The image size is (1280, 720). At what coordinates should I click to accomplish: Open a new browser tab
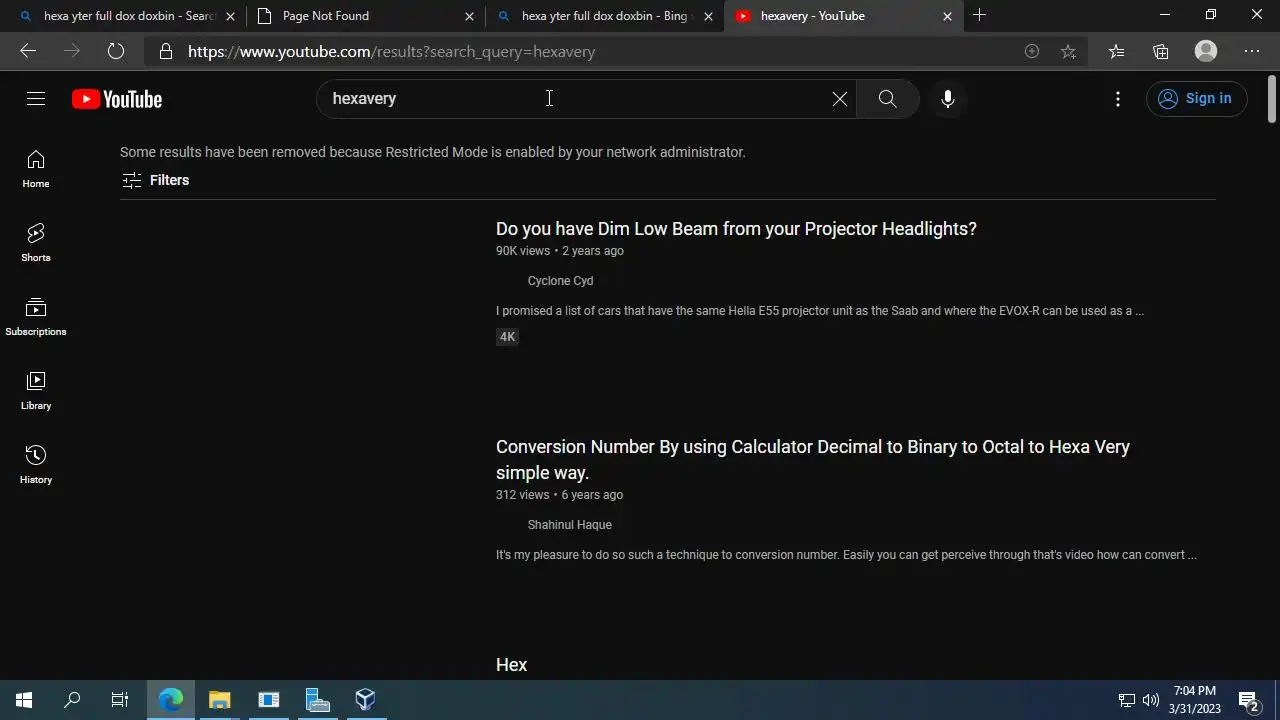980,15
